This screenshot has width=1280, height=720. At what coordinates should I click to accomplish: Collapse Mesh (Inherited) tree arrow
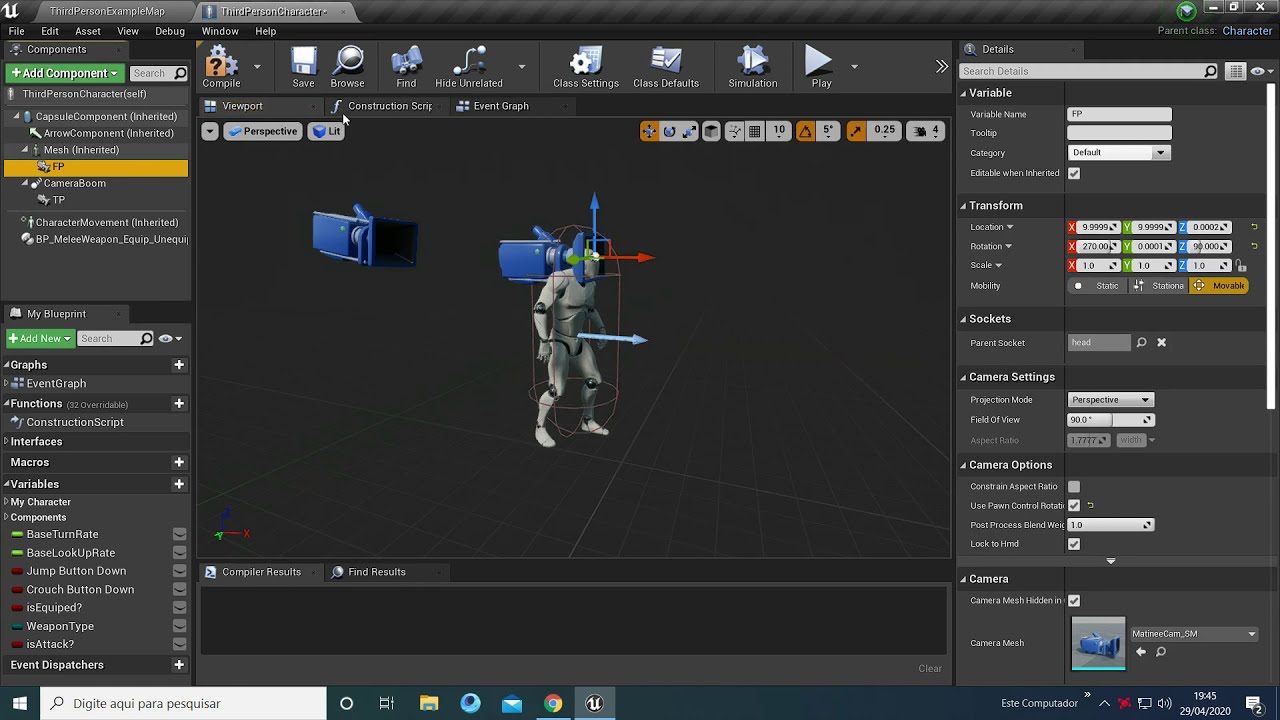[25, 150]
